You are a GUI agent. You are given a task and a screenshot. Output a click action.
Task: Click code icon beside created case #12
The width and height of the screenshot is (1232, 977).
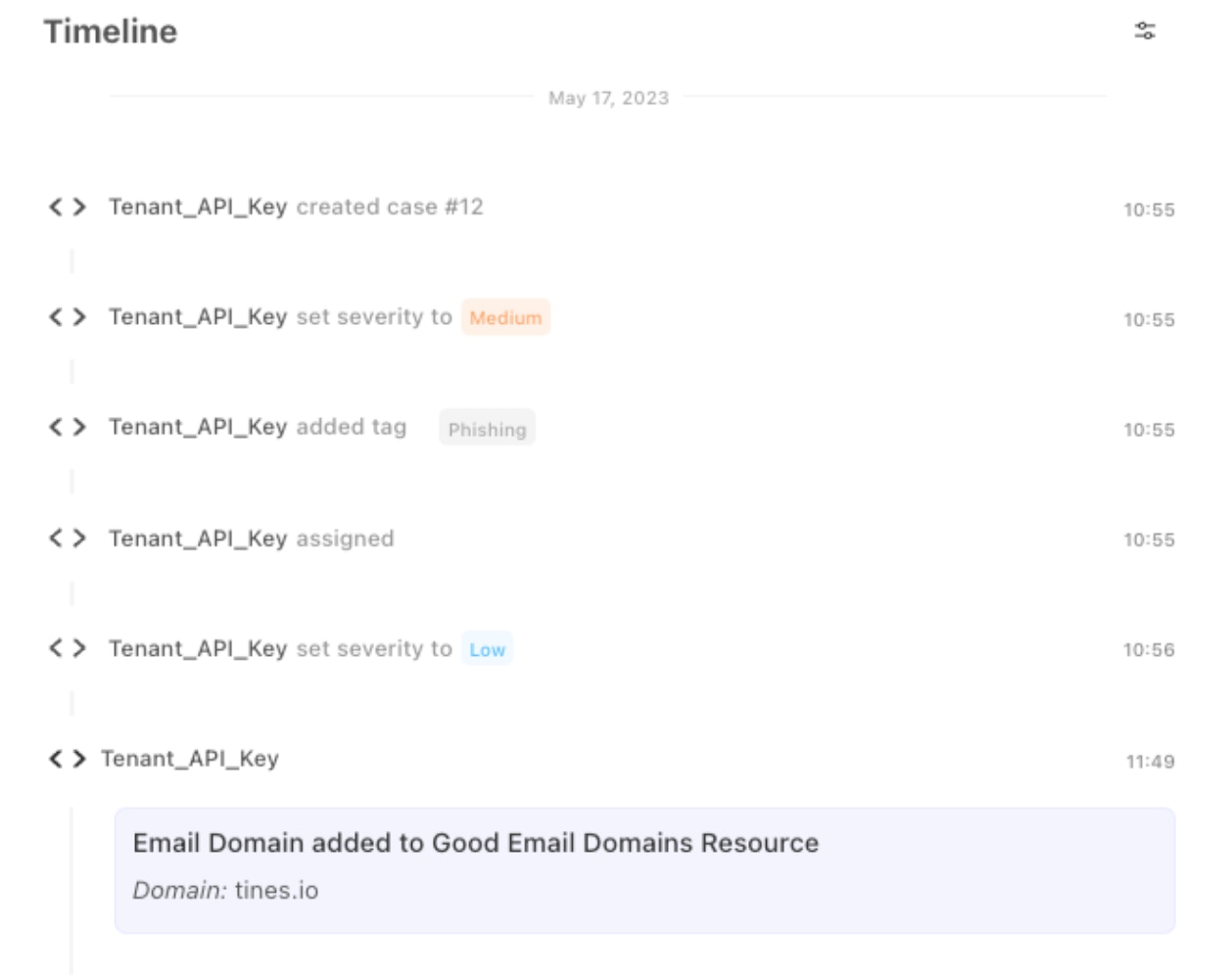coord(68,207)
